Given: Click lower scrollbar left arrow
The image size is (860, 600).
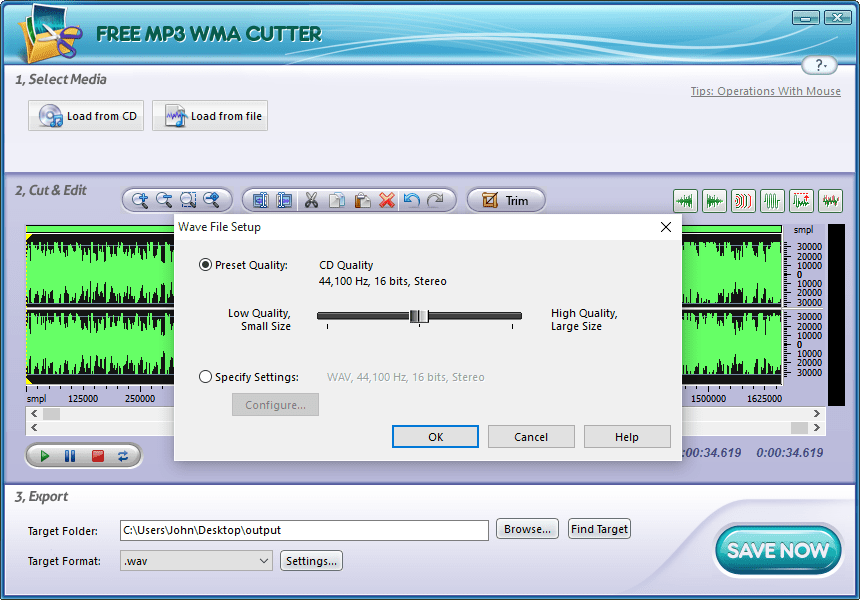Looking at the screenshot, I should 34,427.
